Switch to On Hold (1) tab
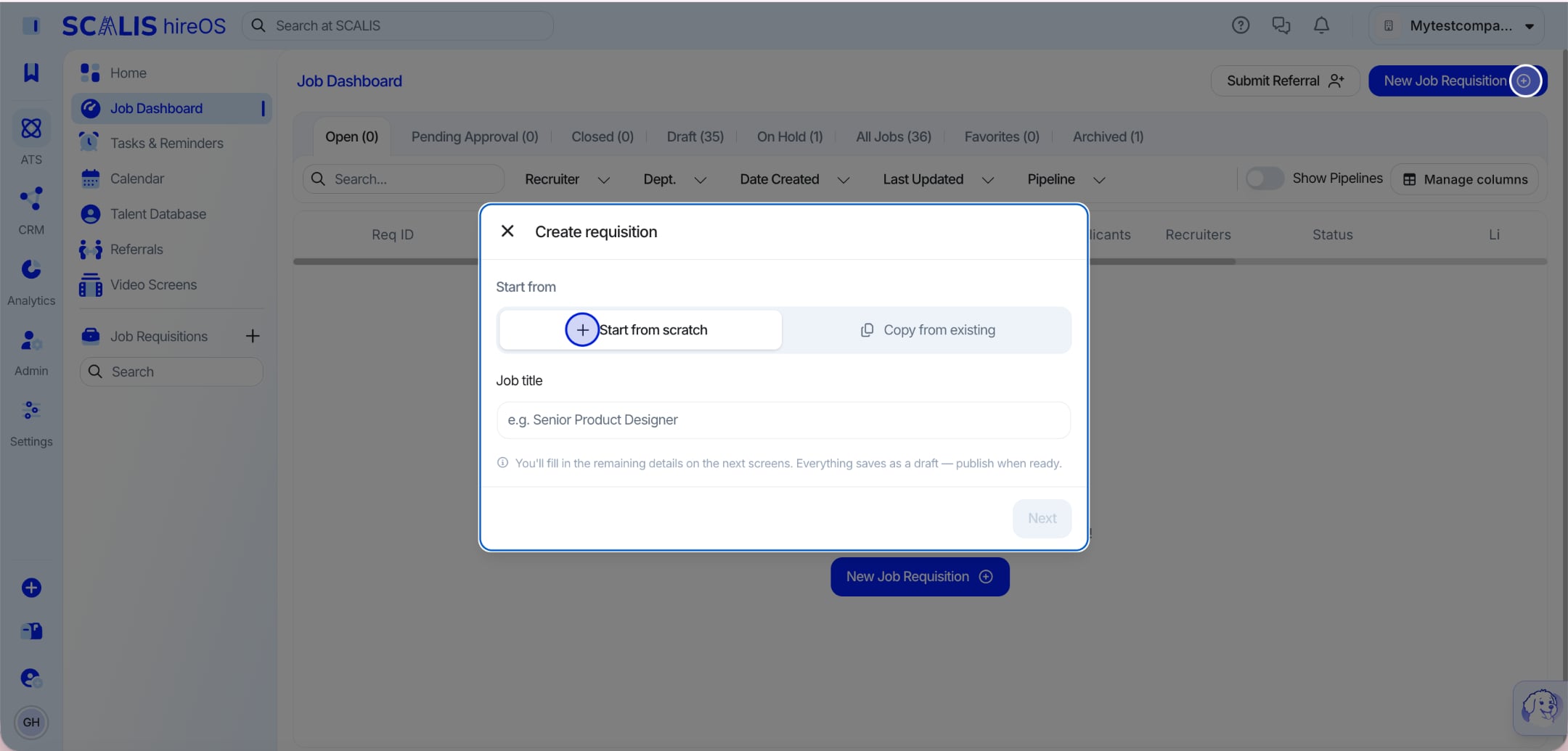 (x=790, y=136)
